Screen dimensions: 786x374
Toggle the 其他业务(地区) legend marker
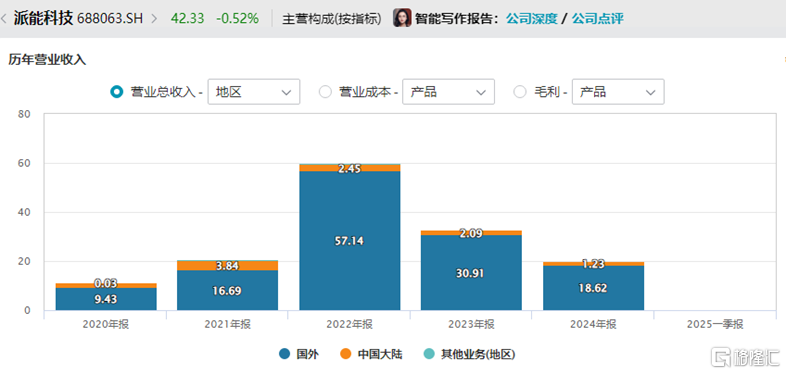(429, 354)
